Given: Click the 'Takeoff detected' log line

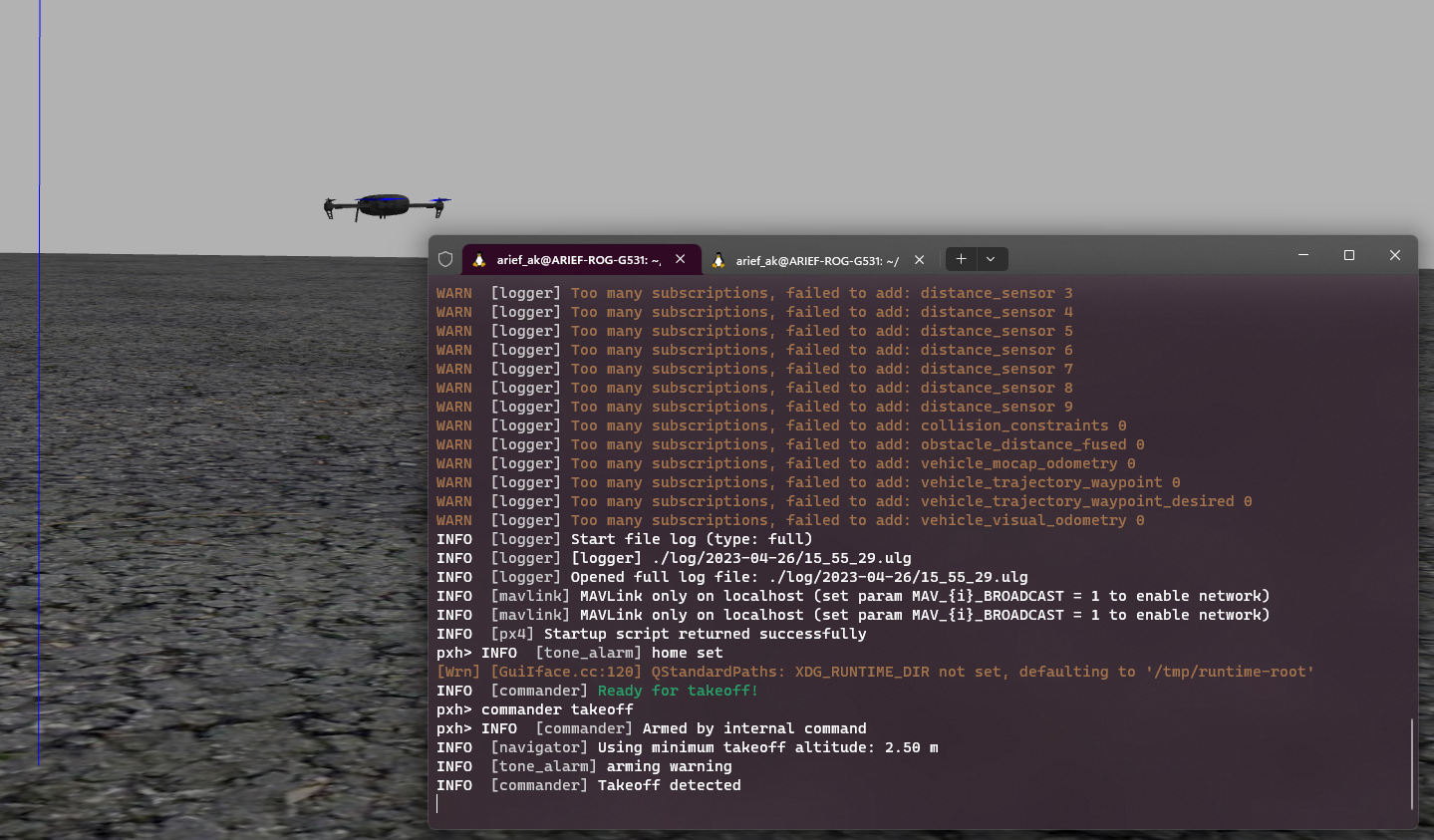Looking at the screenshot, I should [668, 784].
